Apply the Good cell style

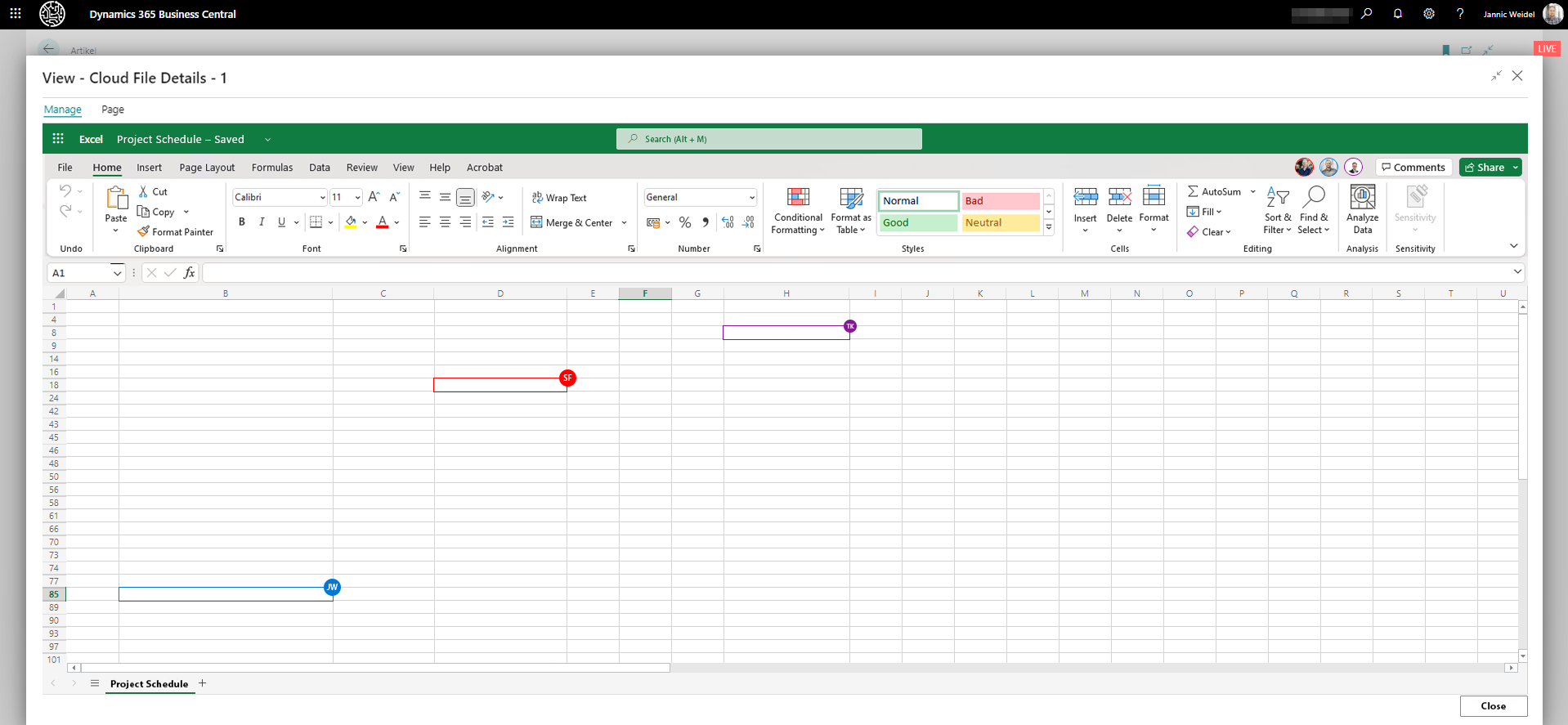[918, 222]
